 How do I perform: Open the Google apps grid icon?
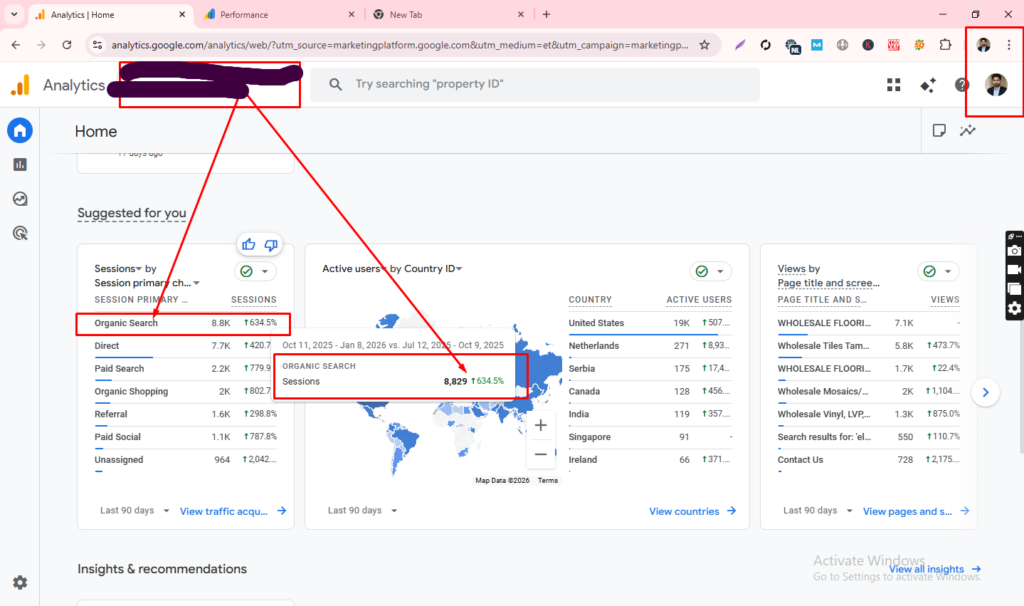point(893,84)
